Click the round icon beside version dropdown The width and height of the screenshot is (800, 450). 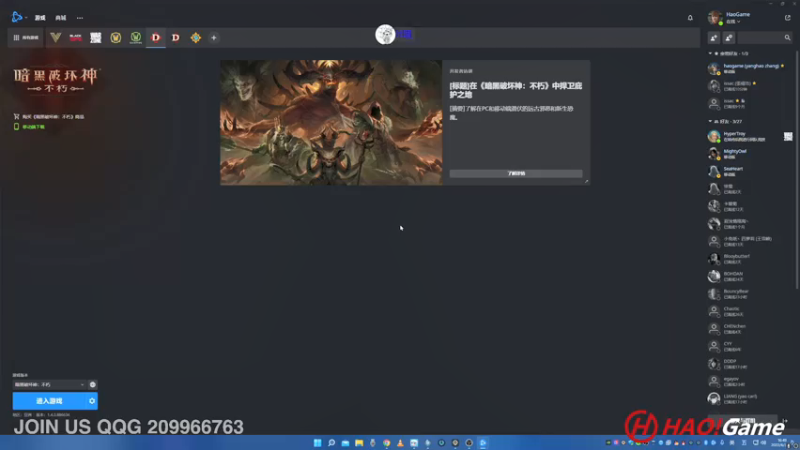click(92, 385)
